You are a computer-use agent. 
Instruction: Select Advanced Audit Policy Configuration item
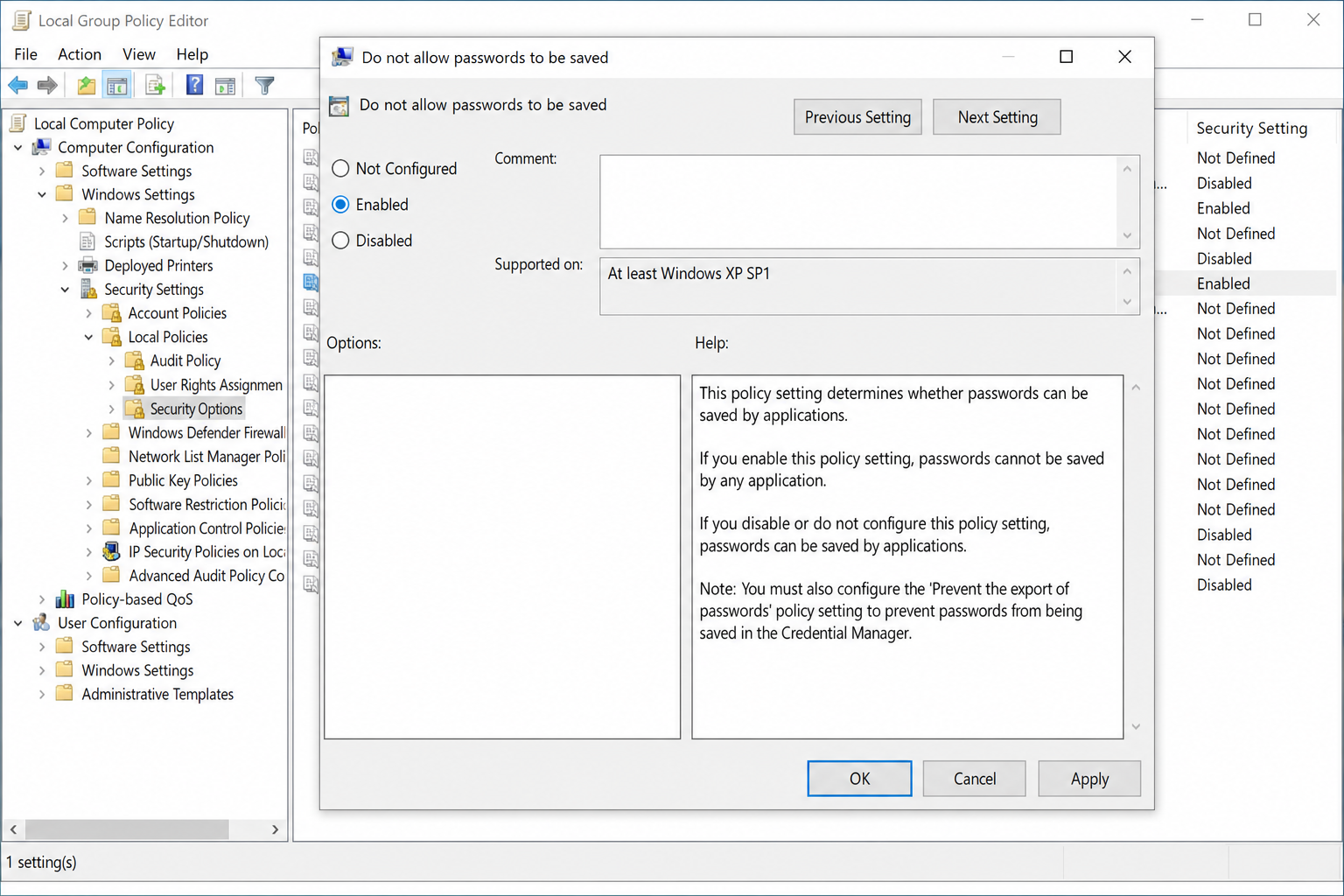click(206, 576)
